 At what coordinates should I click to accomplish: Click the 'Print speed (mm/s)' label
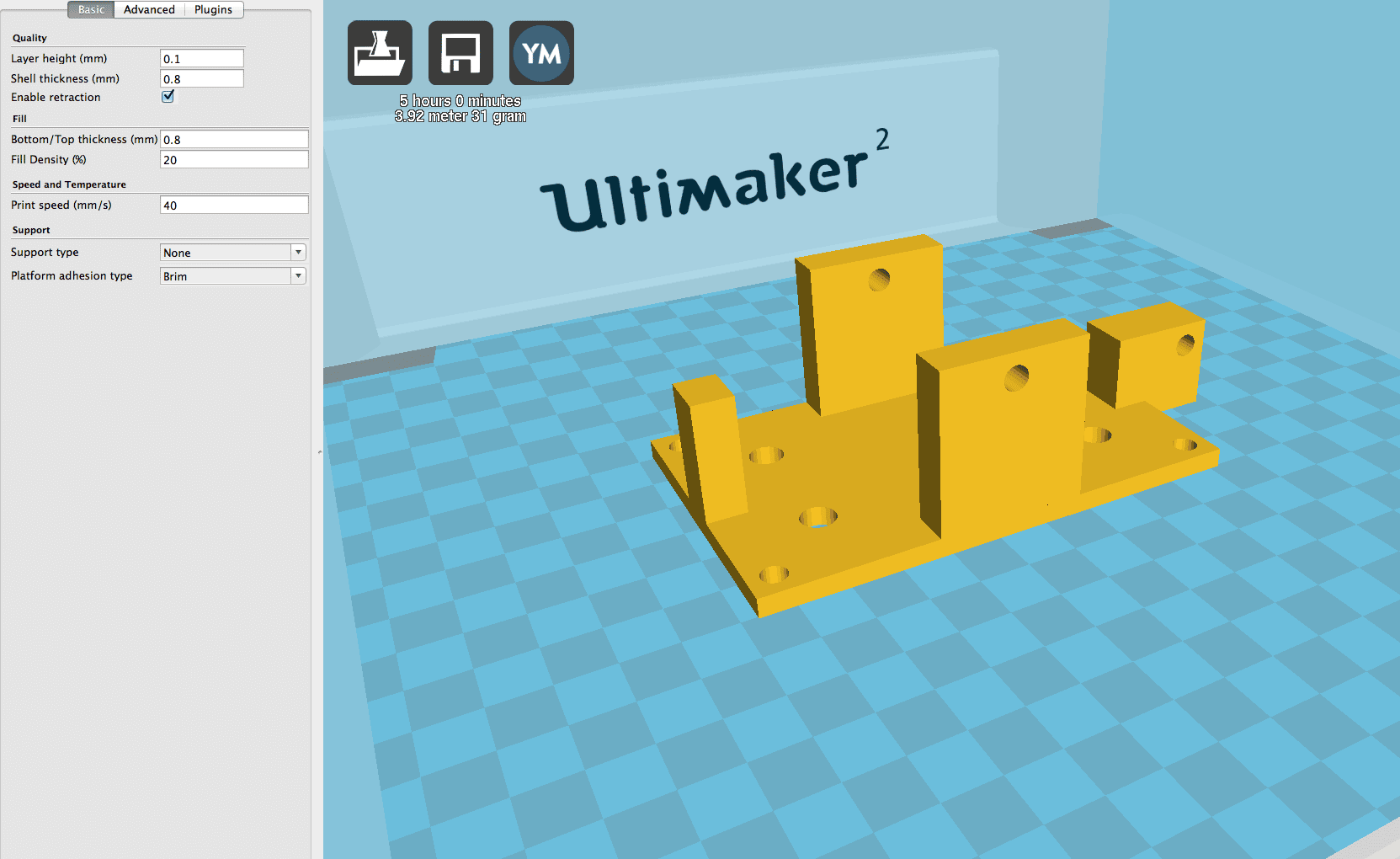coord(61,205)
